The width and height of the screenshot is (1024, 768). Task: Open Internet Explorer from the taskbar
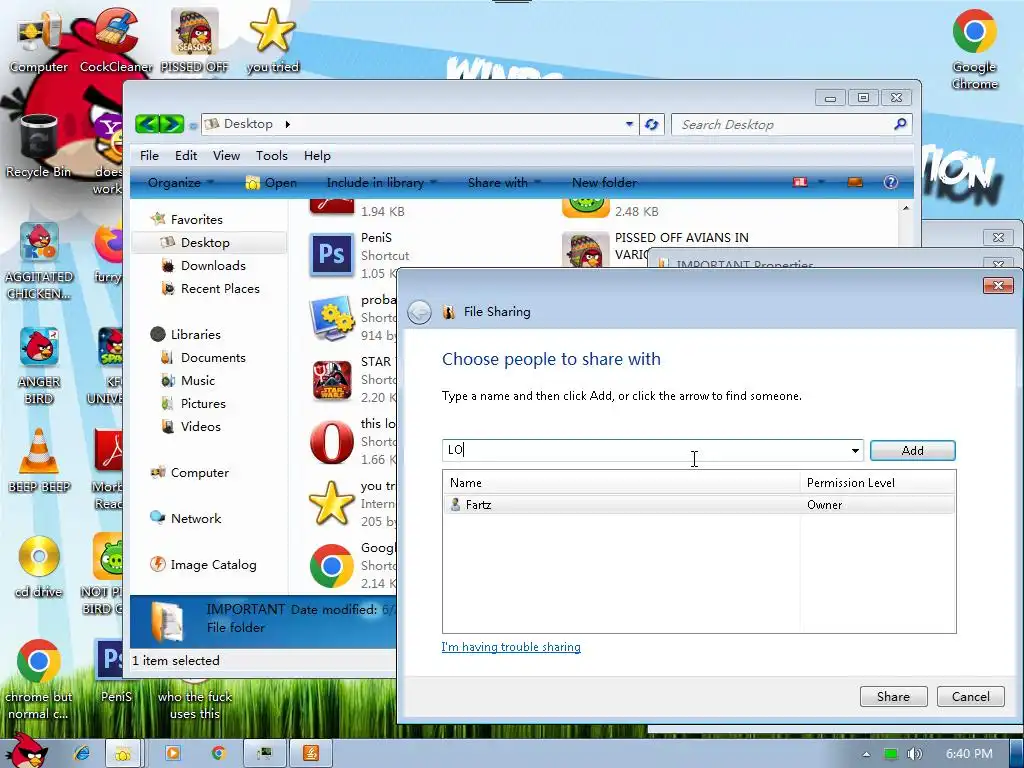(x=82, y=753)
